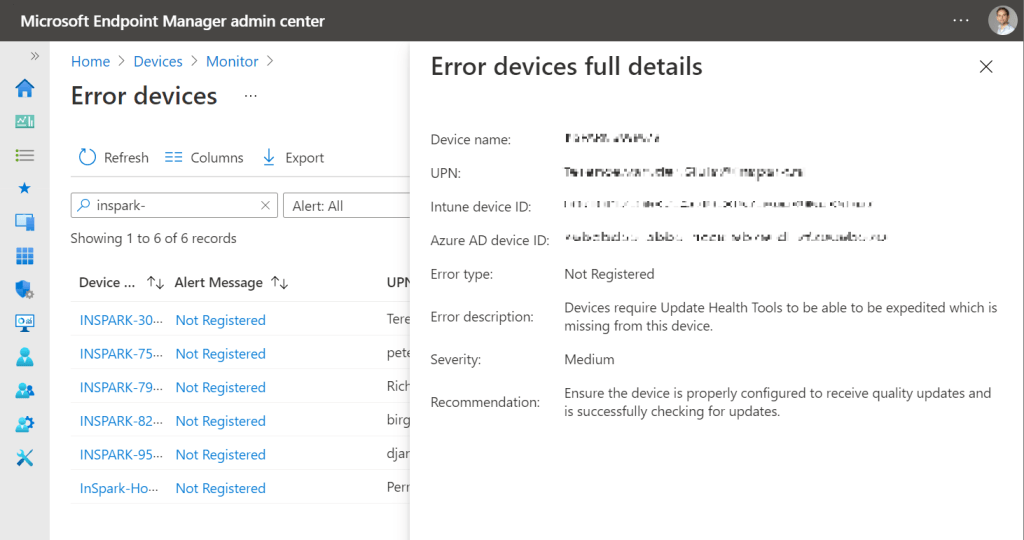
Task: Open the Columns chooser
Action: coord(204,158)
